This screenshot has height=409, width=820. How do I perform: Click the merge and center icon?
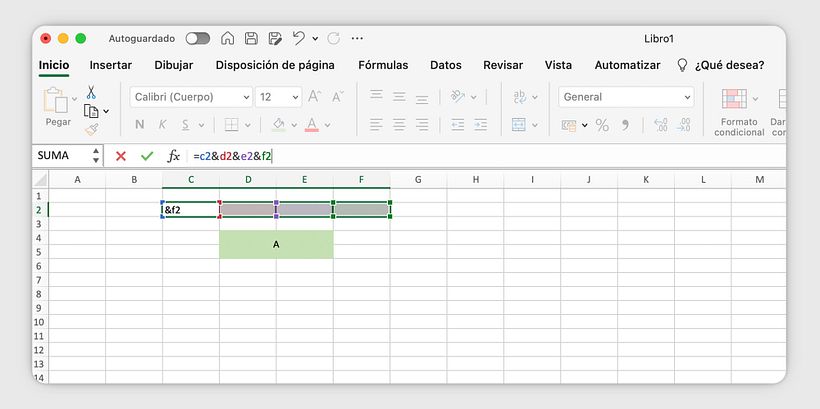point(519,124)
